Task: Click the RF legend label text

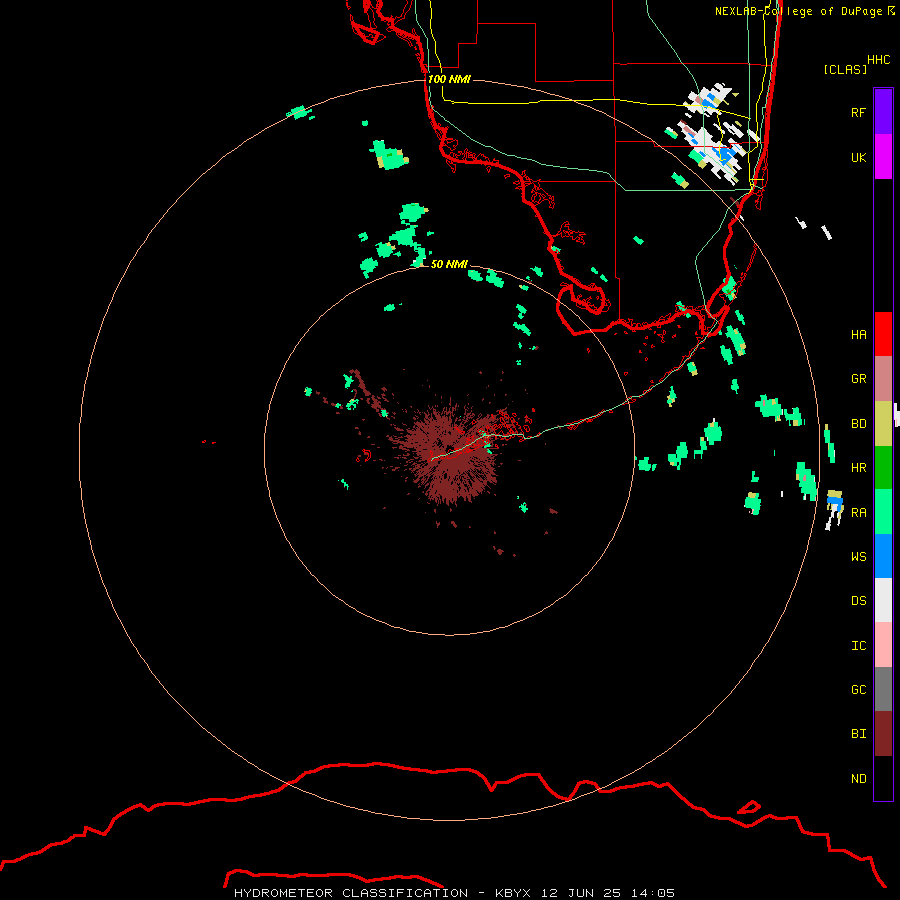Action: pos(859,112)
